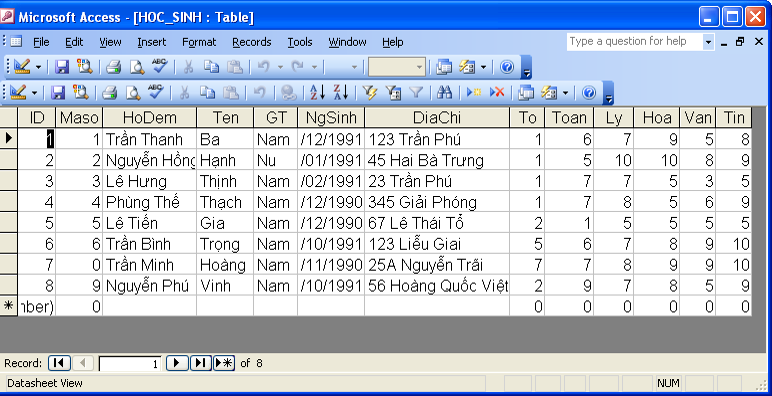
Task: Open the File menu
Action: [41, 42]
